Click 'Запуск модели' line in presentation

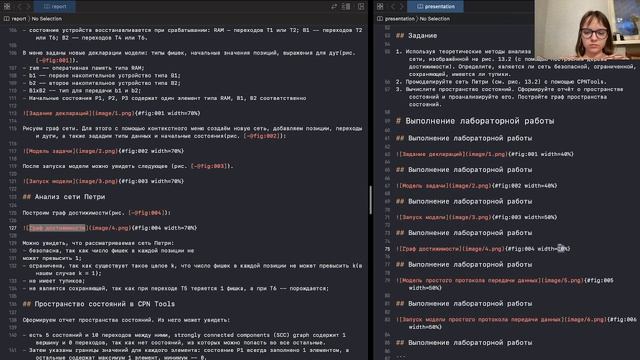pos(477,218)
